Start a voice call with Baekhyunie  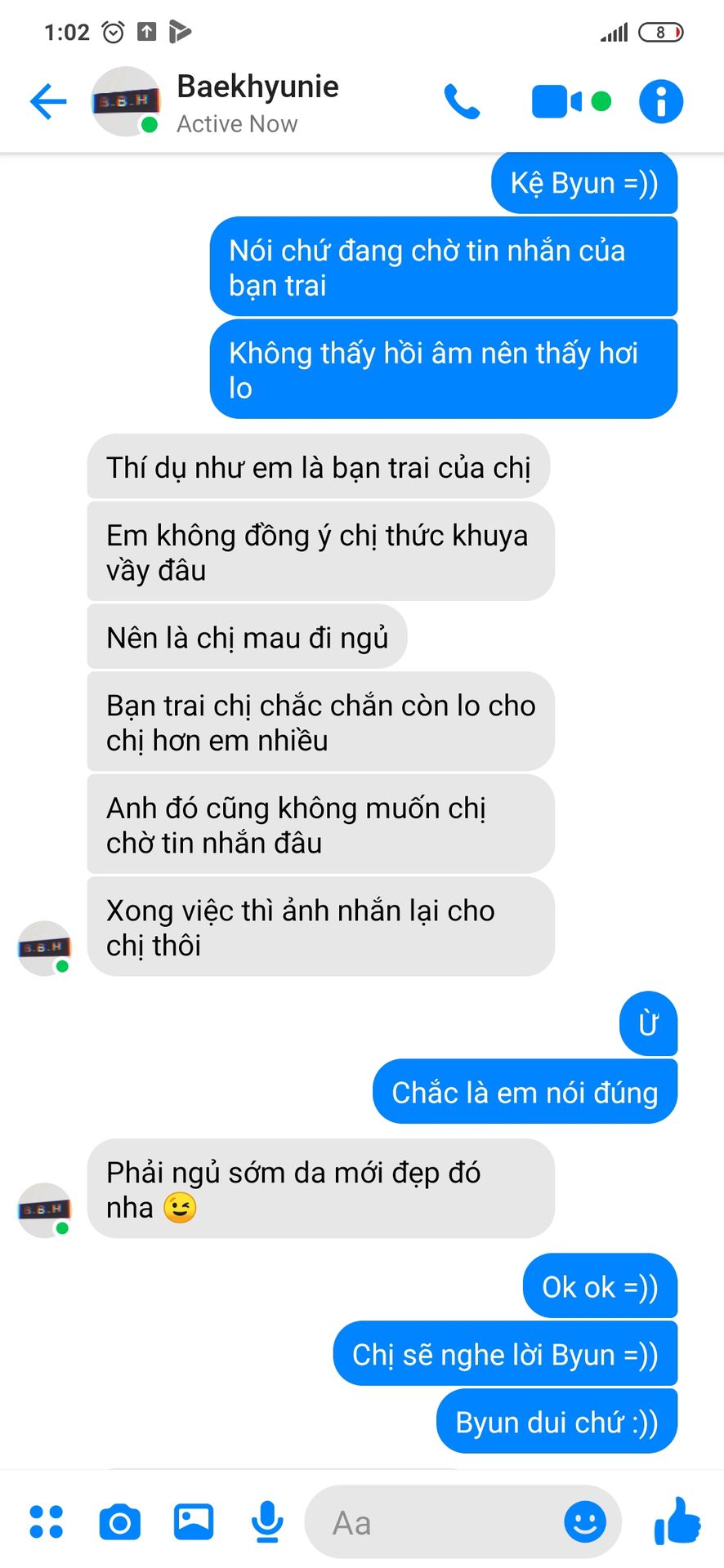[462, 102]
